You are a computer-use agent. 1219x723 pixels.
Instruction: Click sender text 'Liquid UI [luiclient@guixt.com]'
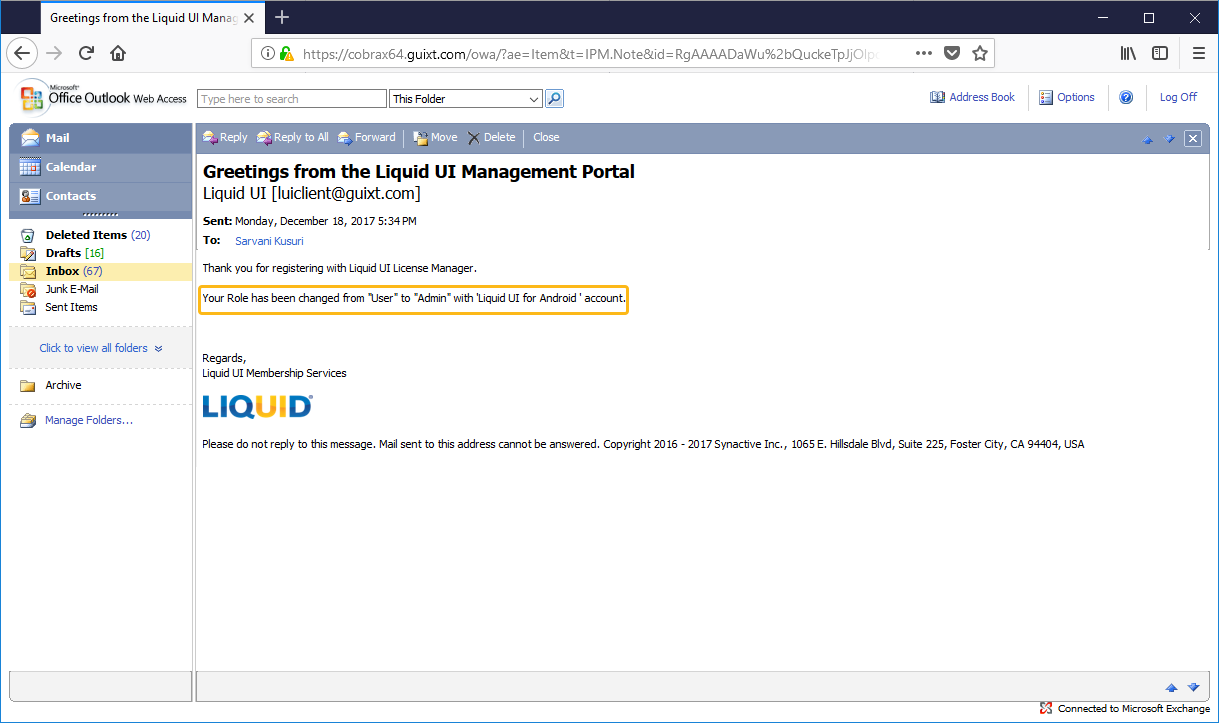(312, 193)
